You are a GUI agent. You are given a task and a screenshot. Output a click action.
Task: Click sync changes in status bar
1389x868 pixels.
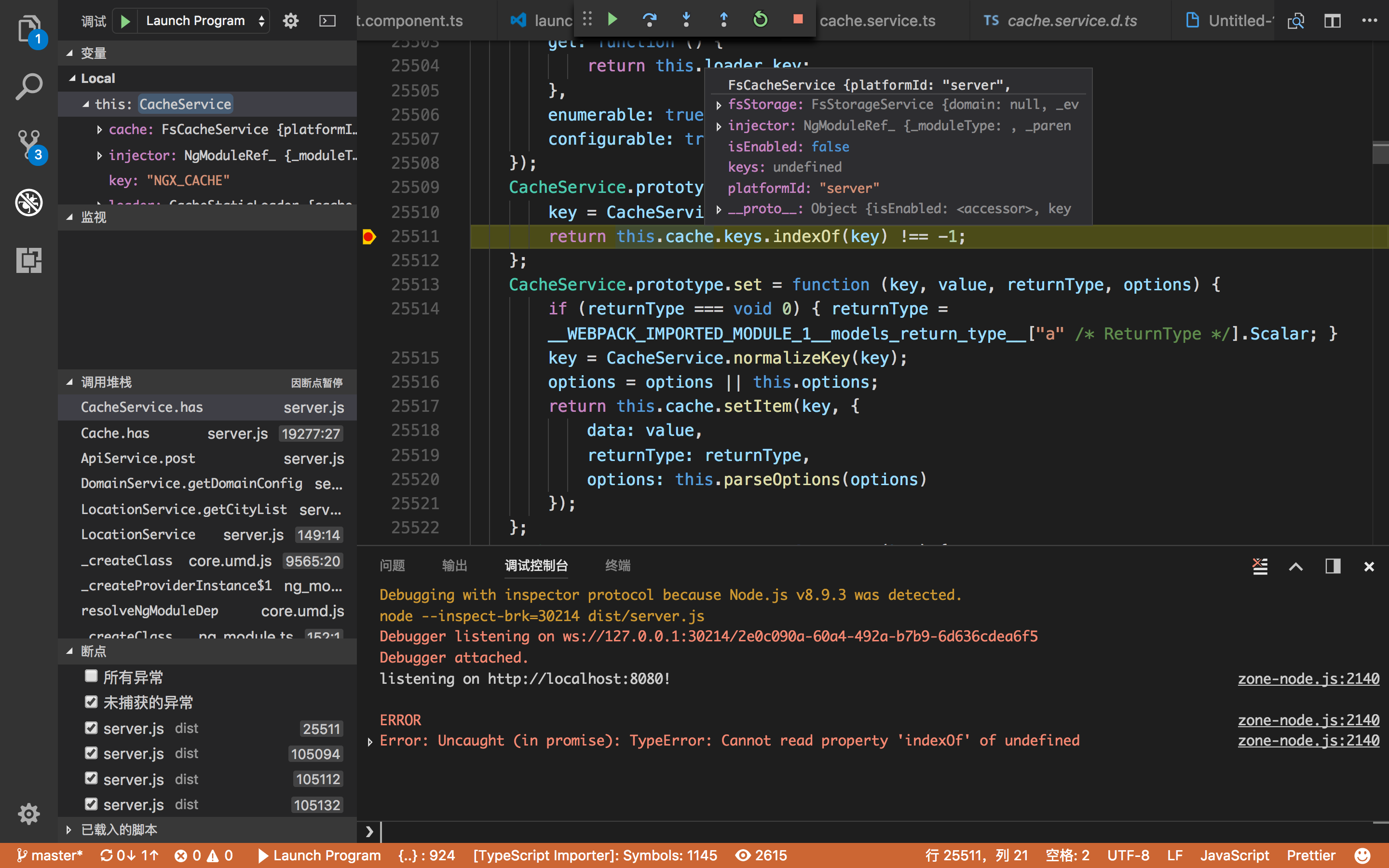point(129,855)
